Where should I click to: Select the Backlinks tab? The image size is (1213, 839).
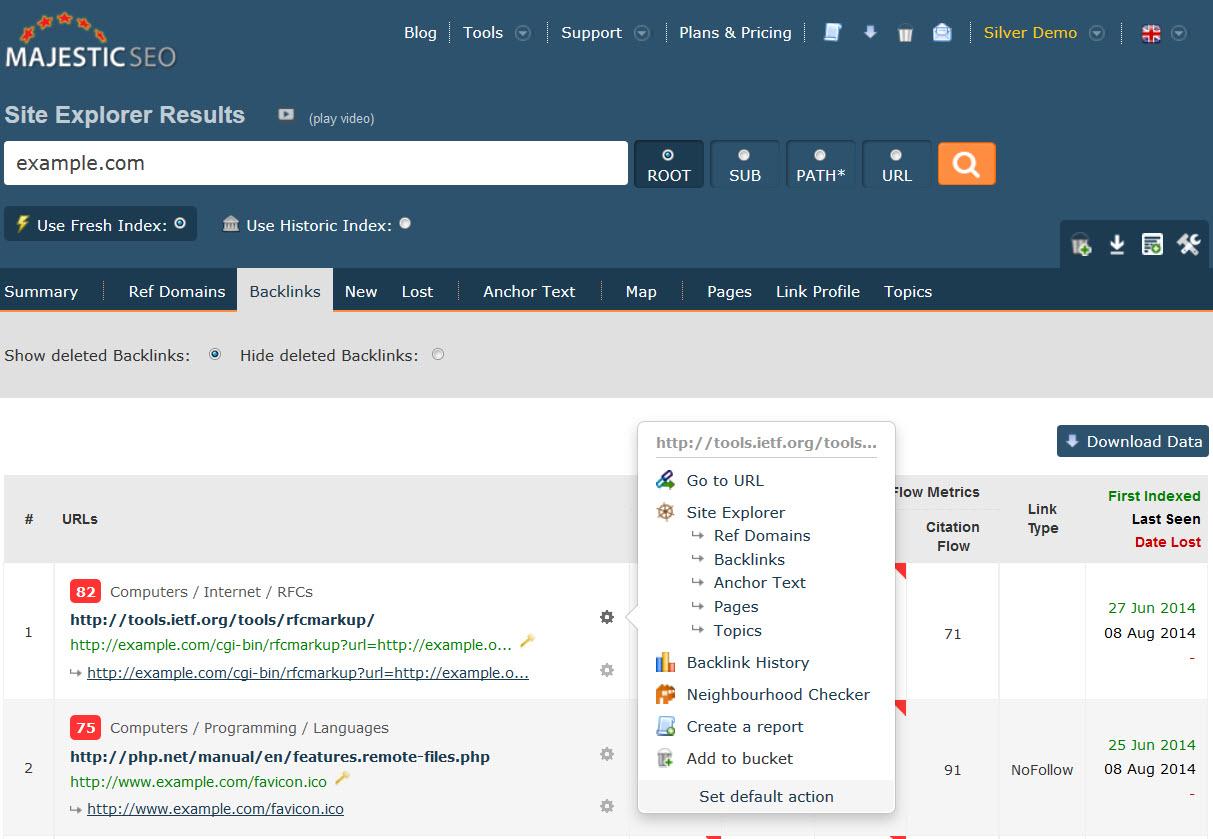pos(285,290)
